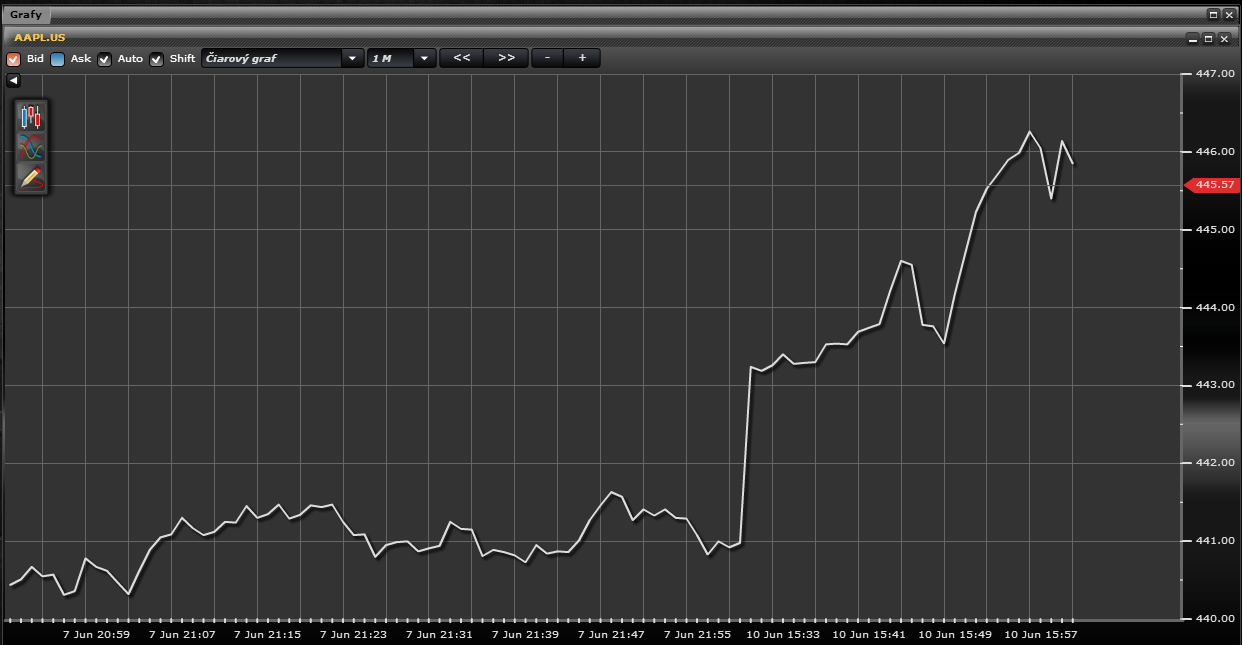Image resolution: width=1244 pixels, height=645 pixels.
Task: Click the 7 Jun 21:47 time label
Action: click(x=612, y=634)
